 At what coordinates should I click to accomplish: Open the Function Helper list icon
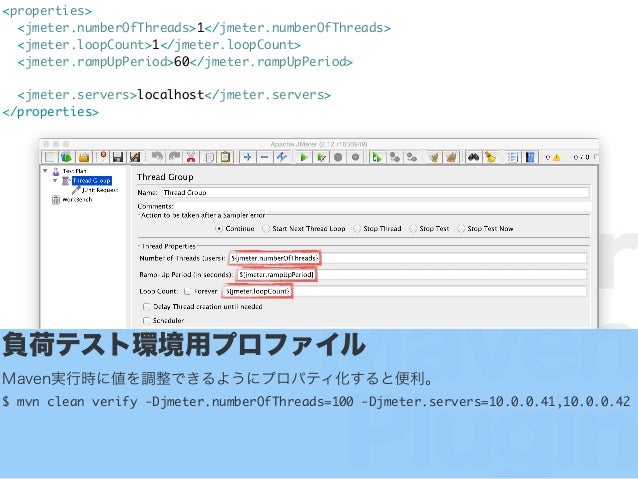[x=513, y=157]
